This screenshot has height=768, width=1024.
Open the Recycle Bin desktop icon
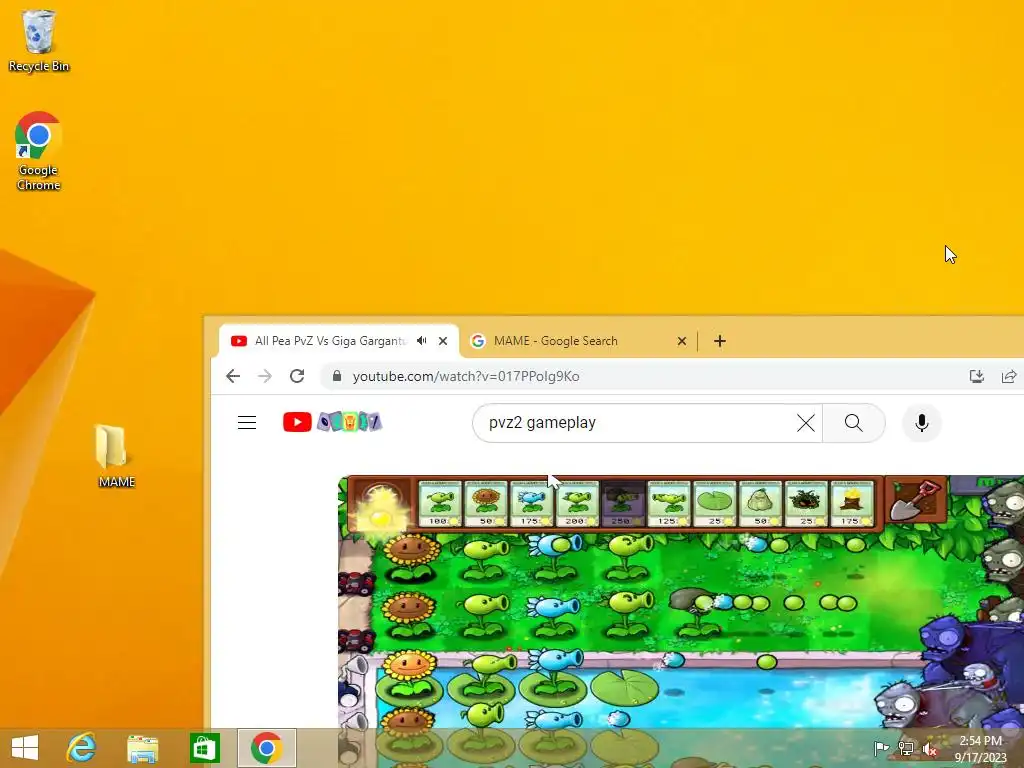point(39,40)
